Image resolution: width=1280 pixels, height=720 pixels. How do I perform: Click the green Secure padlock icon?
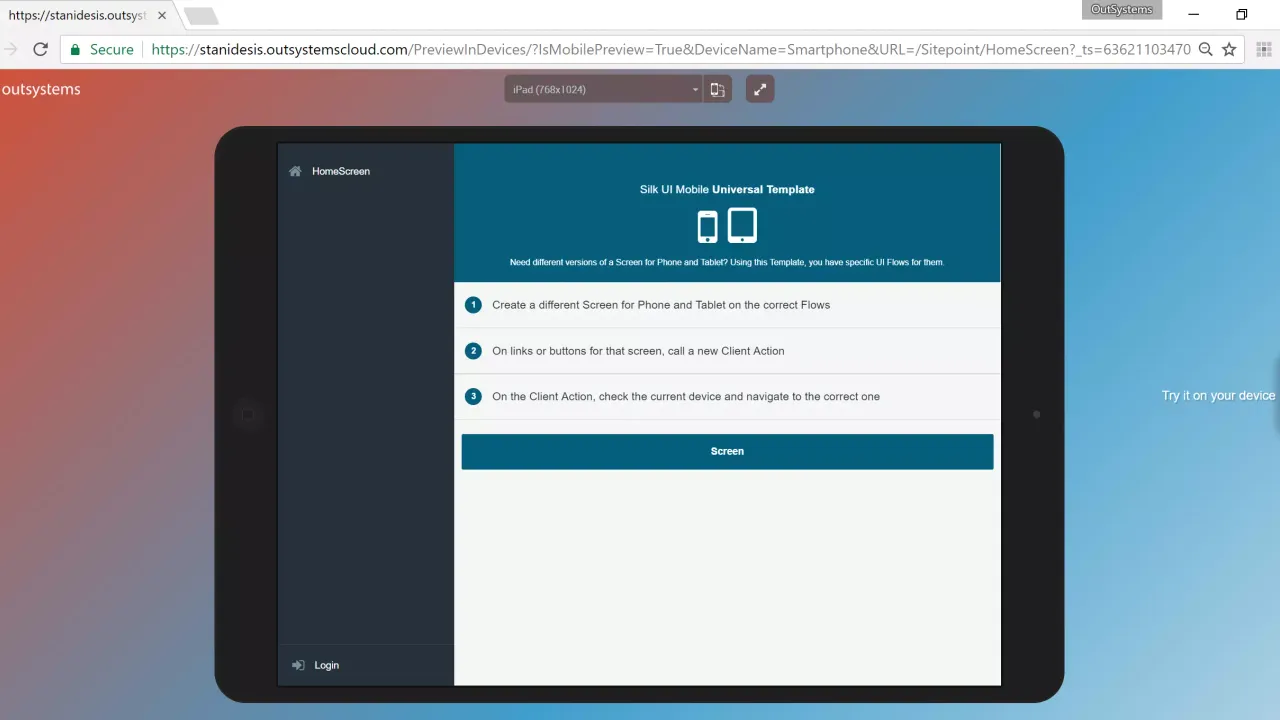75,49
